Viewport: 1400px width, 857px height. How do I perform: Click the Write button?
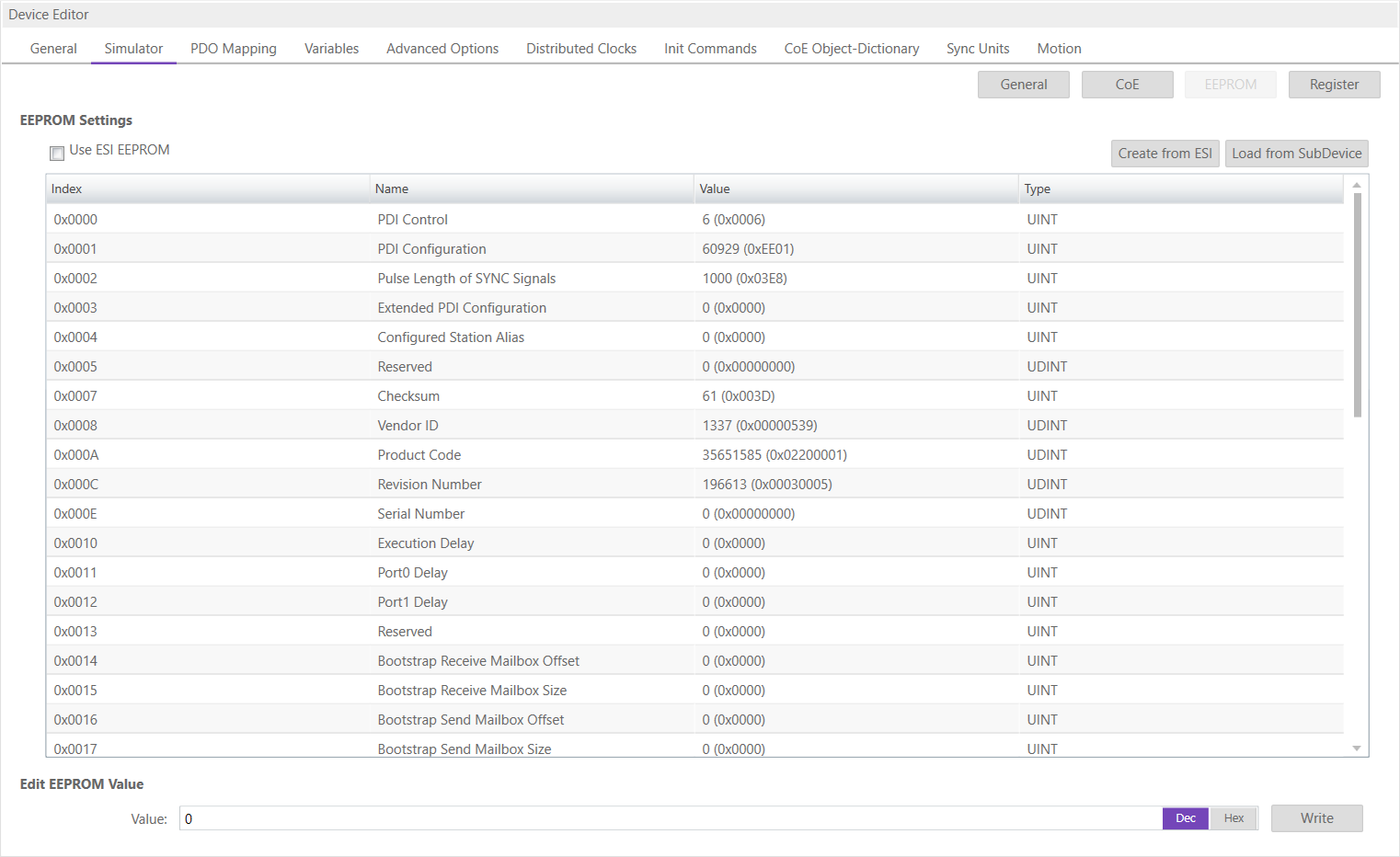tap(1315, 818)
